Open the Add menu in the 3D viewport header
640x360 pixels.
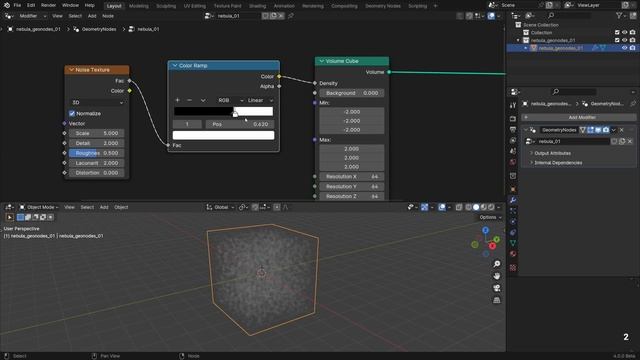point(104,207)
